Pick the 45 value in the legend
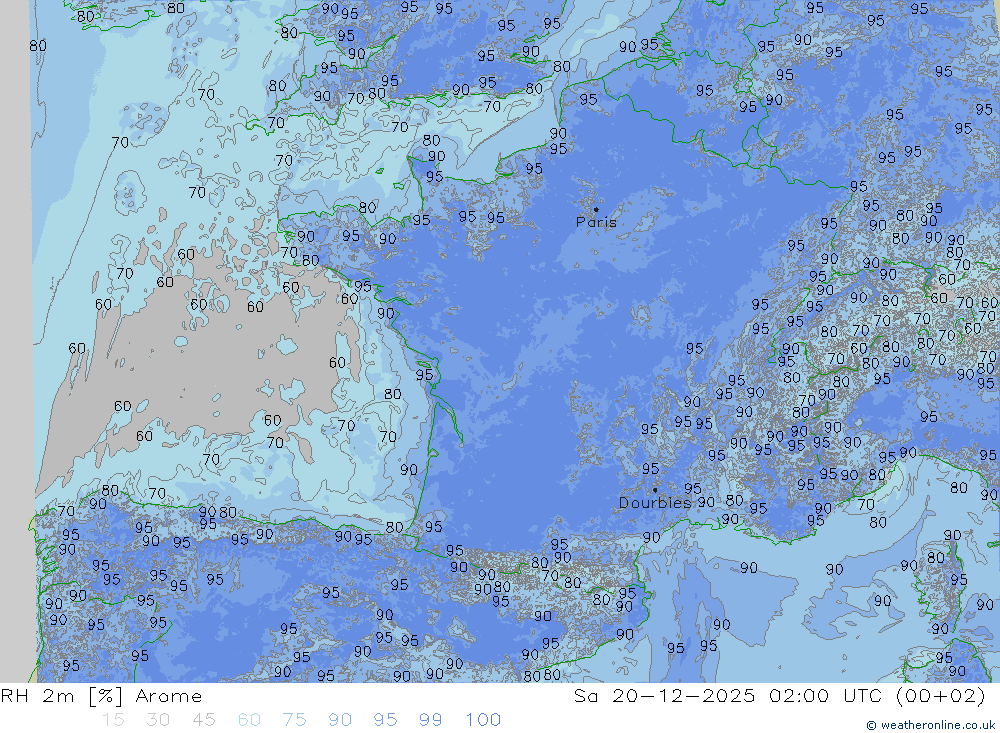Screen dimensions: 1000x733 204,720
